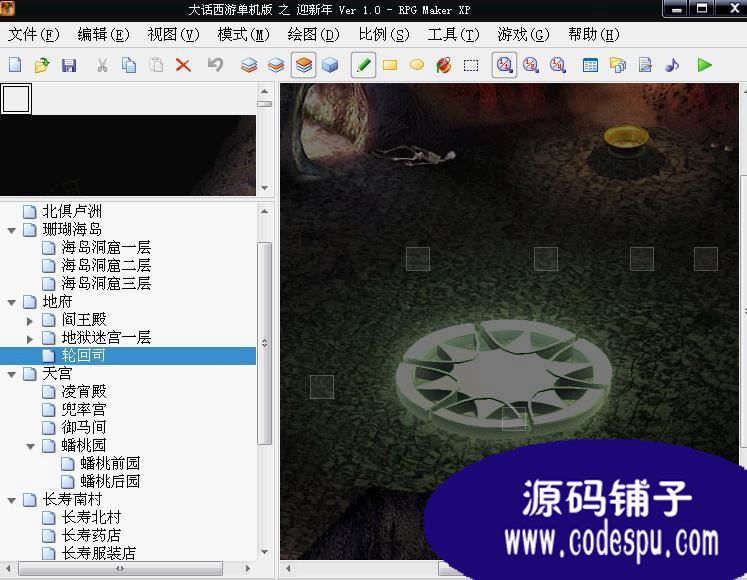Select the Layer 3 editing mode
This screenshot has height=580, width=747.
[x=303, y=65]
